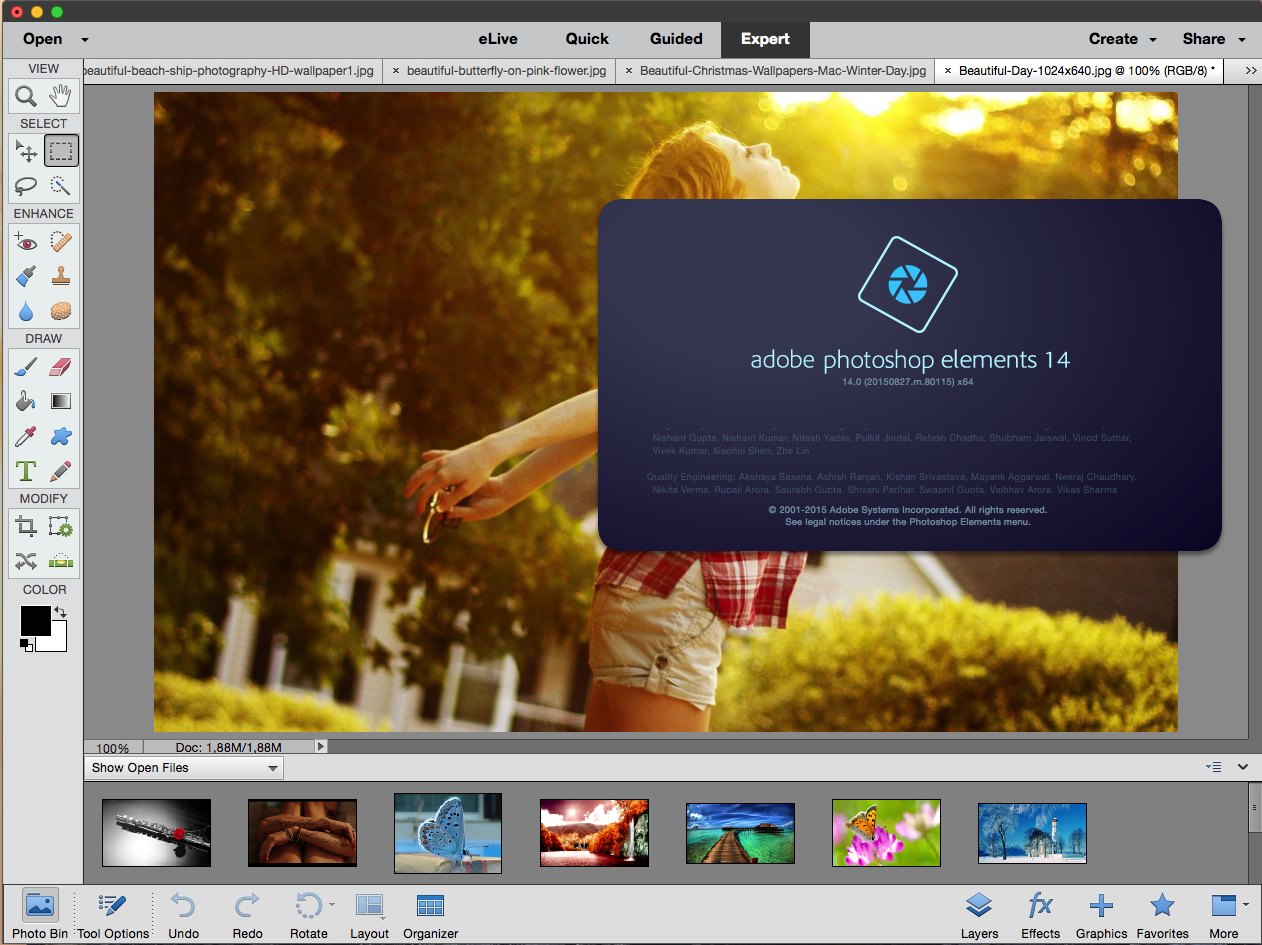Select the Zoom tool
This screenshot has height=945, width=1262.
click(26, 96)
